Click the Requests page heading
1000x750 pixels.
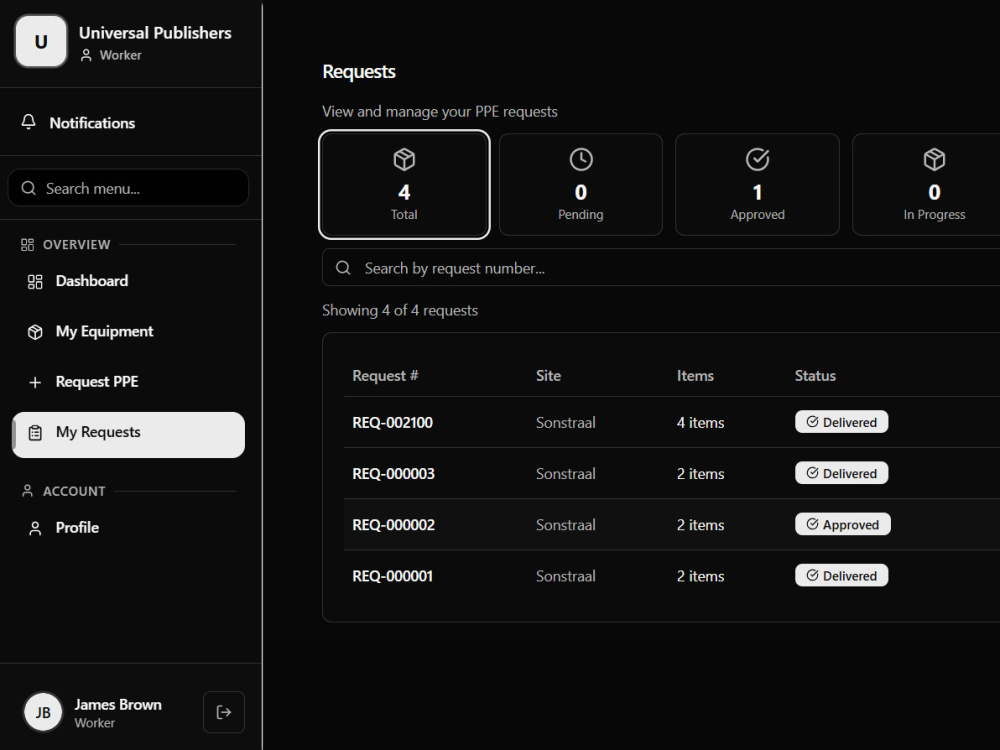359,71
